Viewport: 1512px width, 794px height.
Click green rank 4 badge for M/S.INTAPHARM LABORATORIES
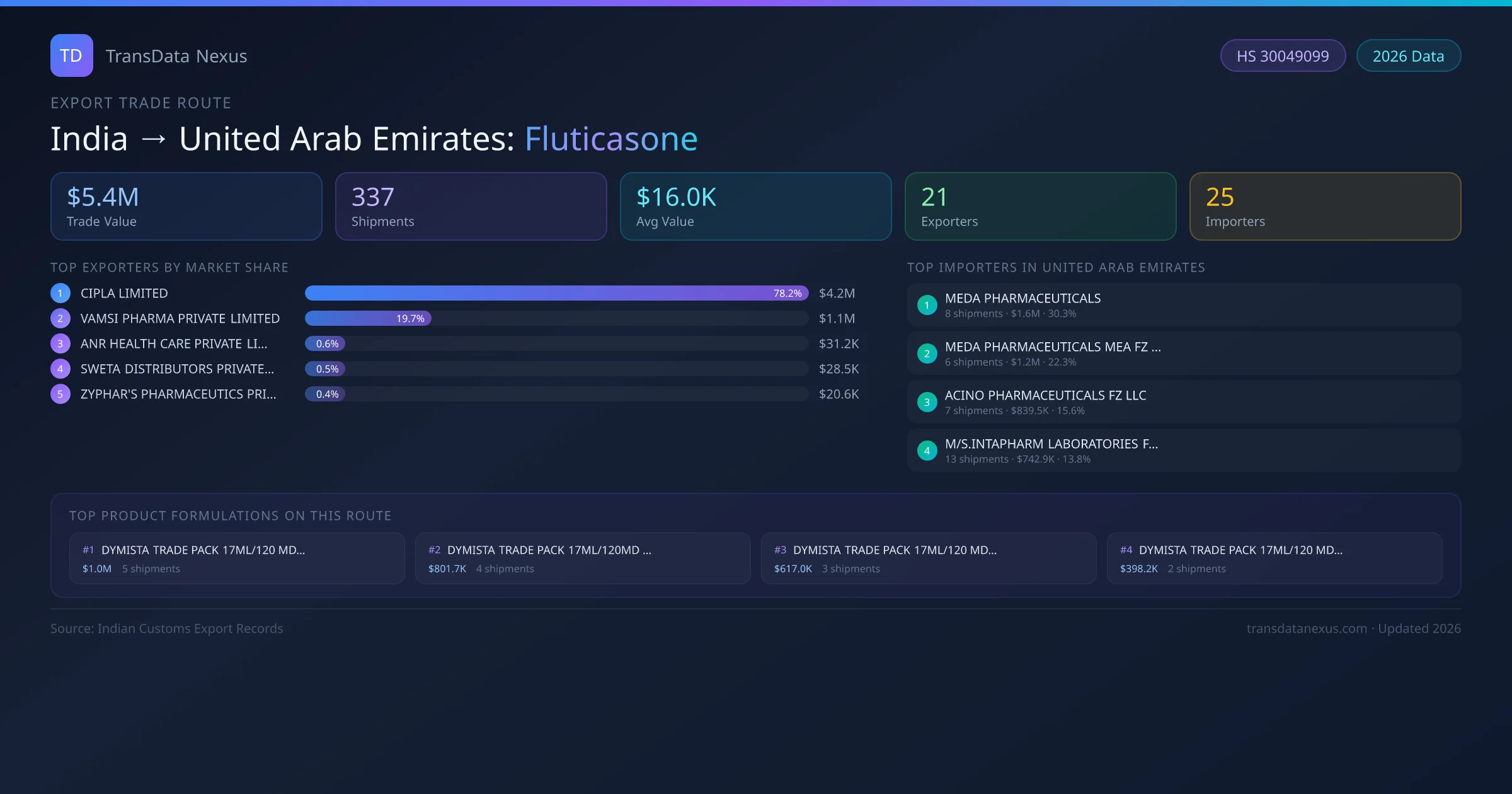(x=927, y=451)
